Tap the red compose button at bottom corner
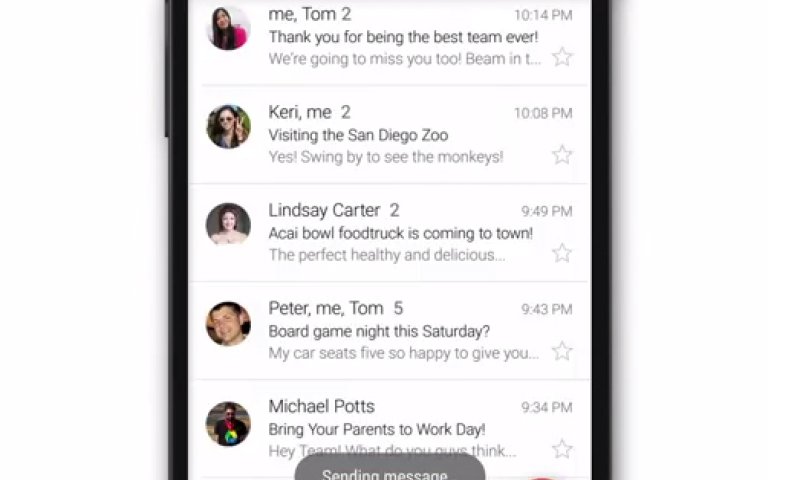The image size is (800, 480). point(543,477)
